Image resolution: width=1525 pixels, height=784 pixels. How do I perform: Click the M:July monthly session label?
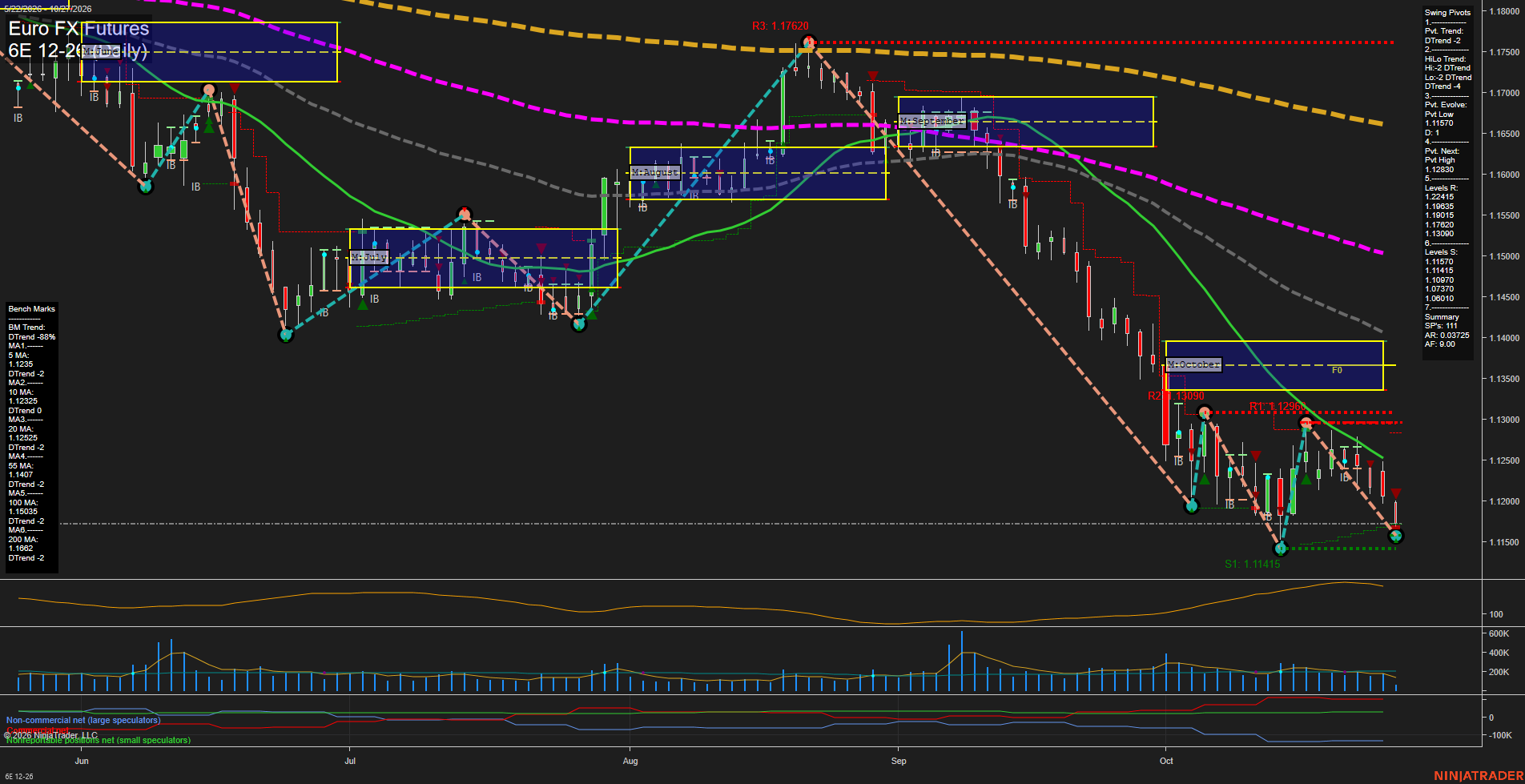click(x=369, y=258)
